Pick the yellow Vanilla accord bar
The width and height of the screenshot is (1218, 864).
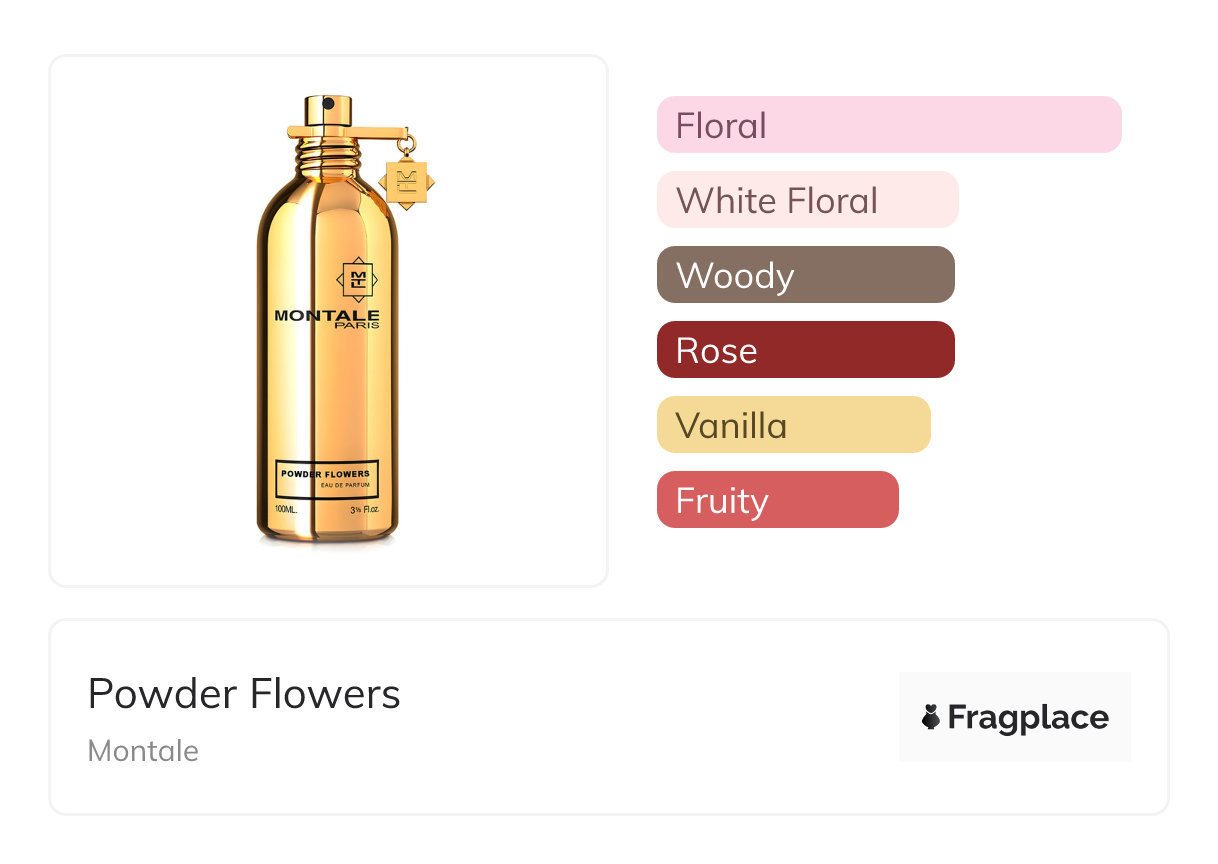pos(793,425)
